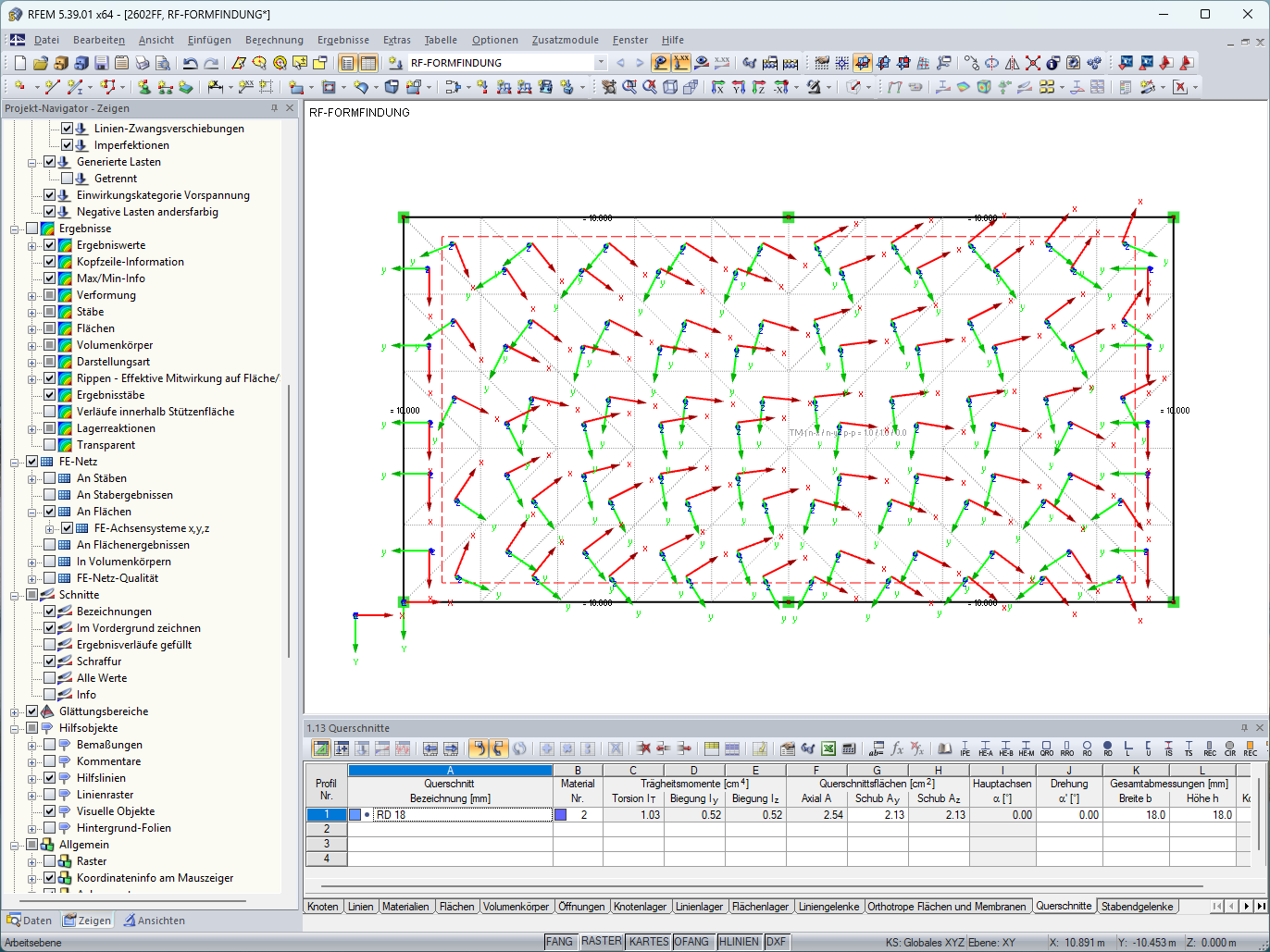This screenshot has width=1270, height=952.
Task: Click the calculator icon in table toolbar
Action: tap(849, 748)
